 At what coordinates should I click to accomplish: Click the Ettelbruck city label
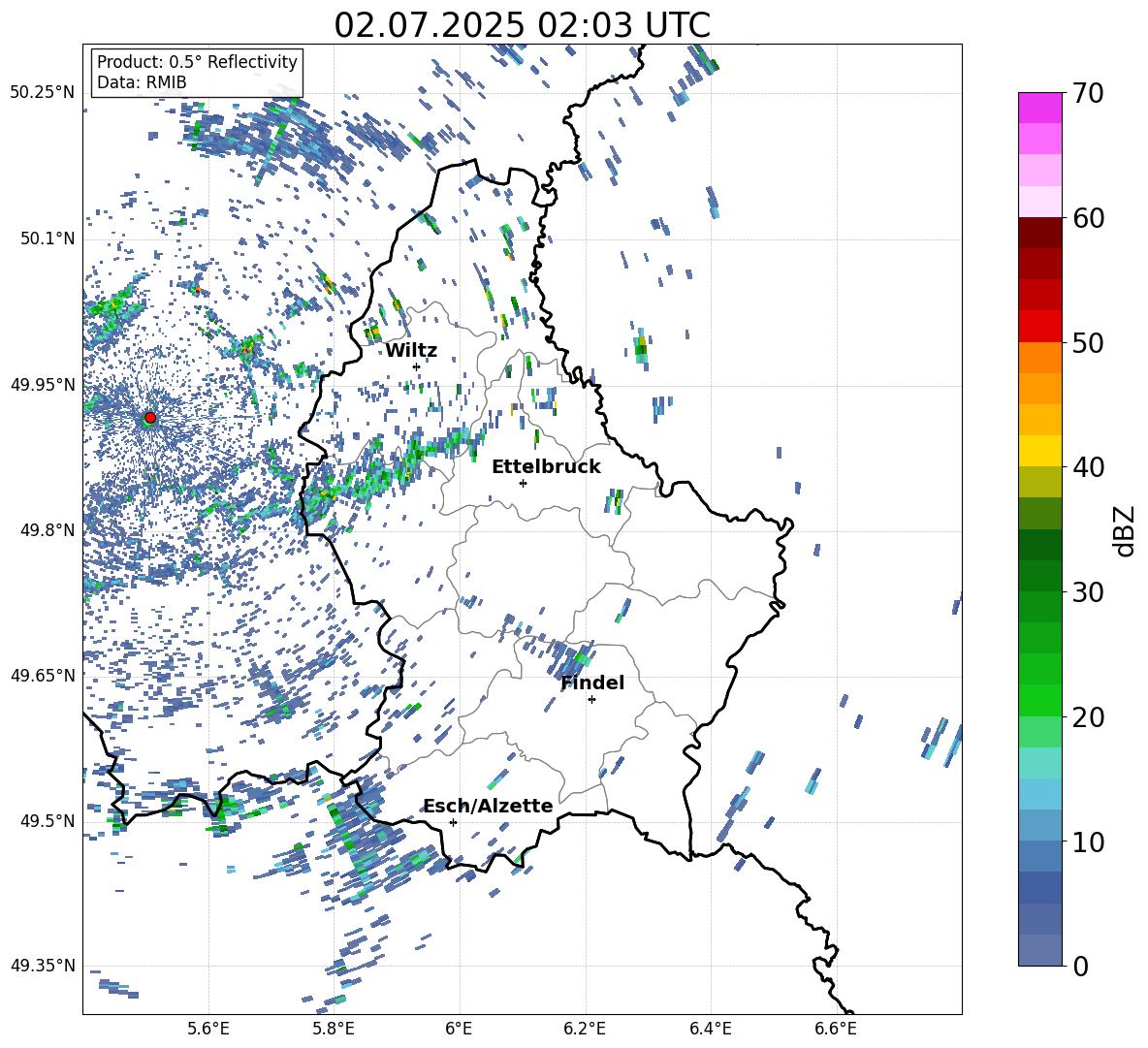click(546, 467)
